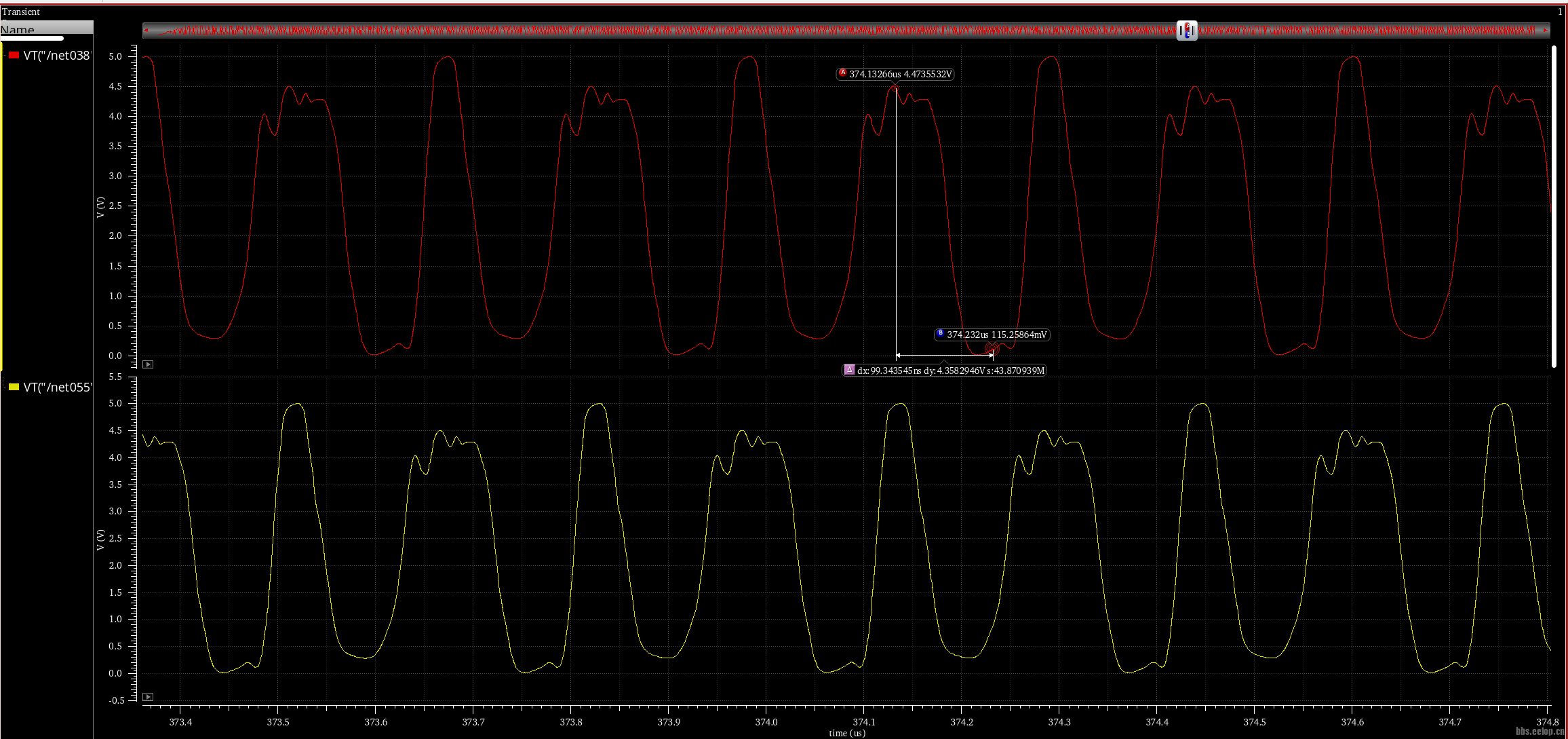
Task: Click the left arrow on the overview bar
Action: (x=146, y=30)
